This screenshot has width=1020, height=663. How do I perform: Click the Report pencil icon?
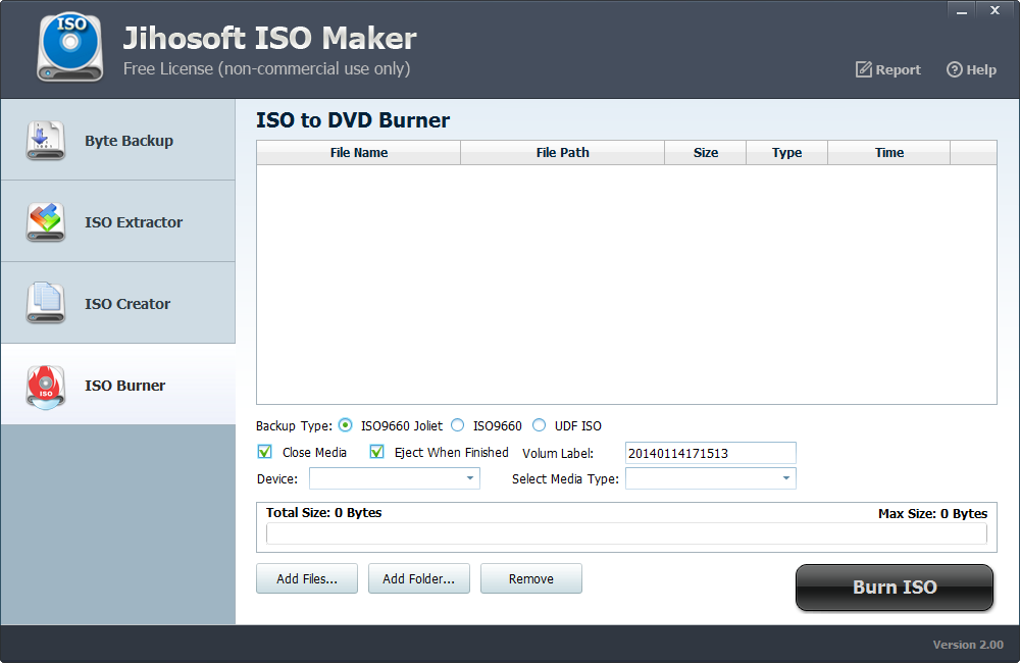[x=863, y=70]
